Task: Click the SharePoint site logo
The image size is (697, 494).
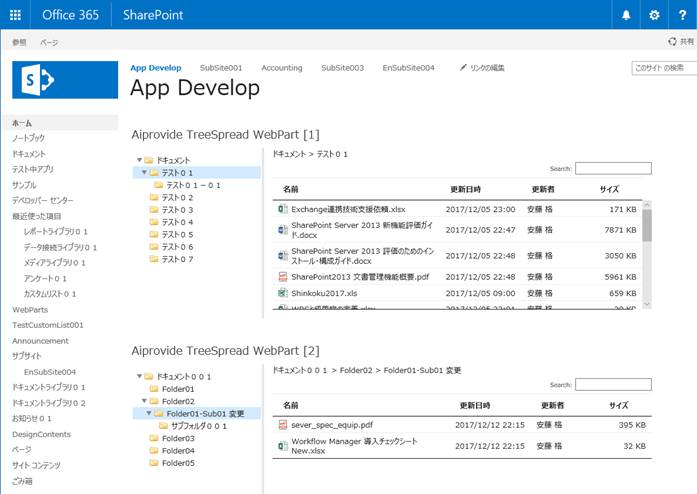Action: [x=65, y=80]
